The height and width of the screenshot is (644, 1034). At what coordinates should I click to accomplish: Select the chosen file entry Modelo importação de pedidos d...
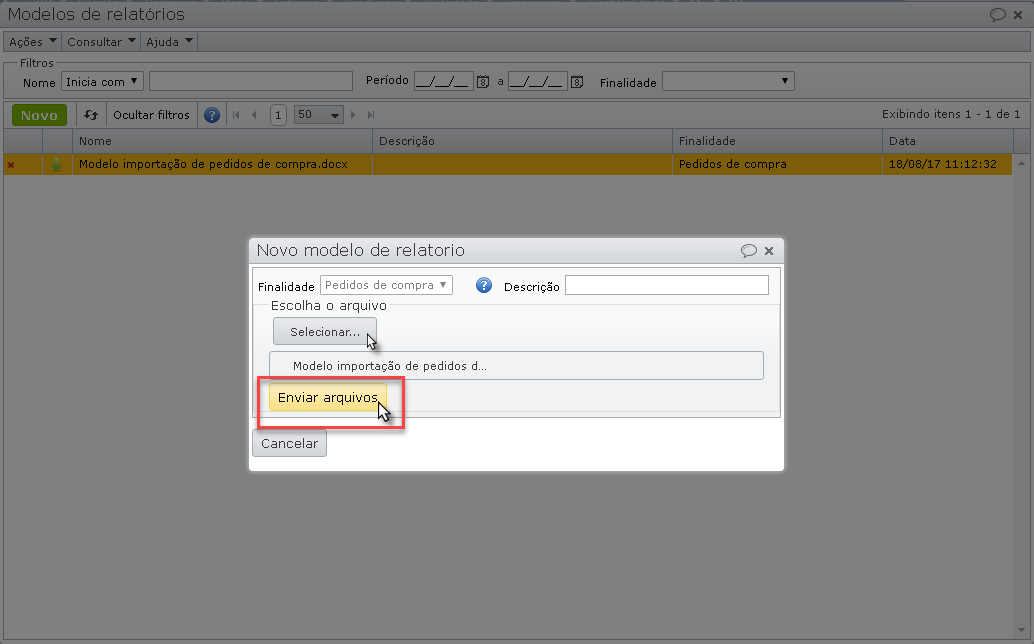point(516,366)
